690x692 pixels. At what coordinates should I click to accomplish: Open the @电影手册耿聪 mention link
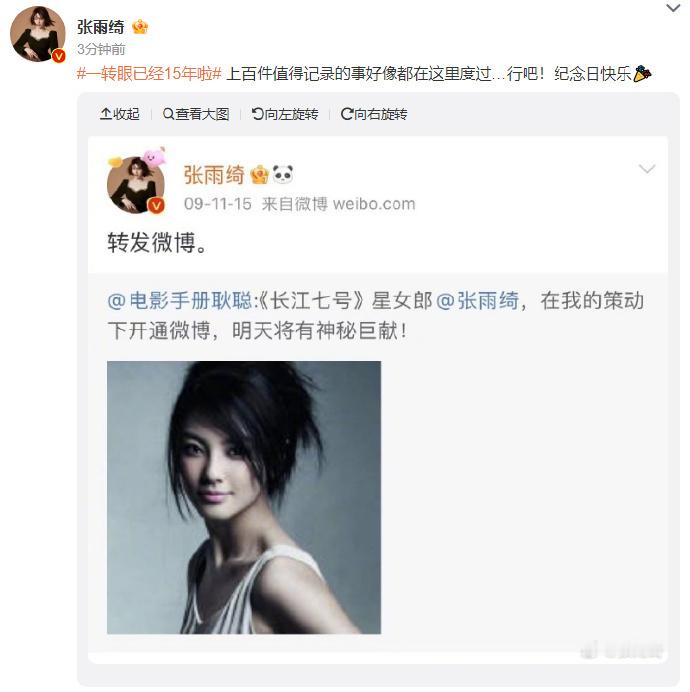coord(179,301)
